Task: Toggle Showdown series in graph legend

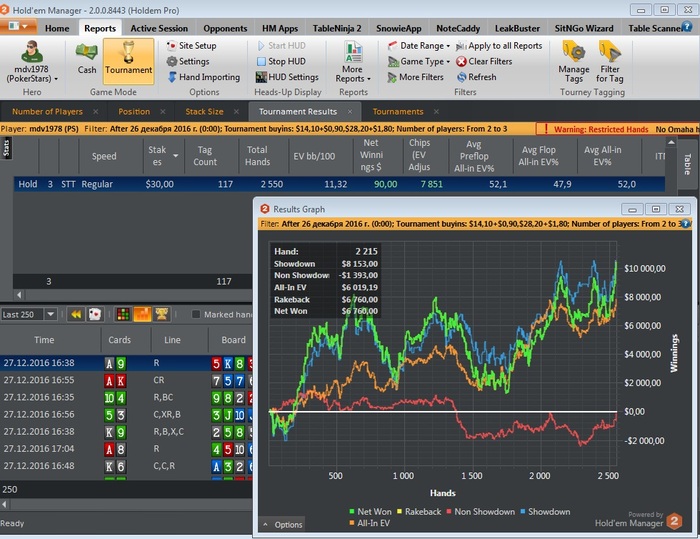Action: 545,512
